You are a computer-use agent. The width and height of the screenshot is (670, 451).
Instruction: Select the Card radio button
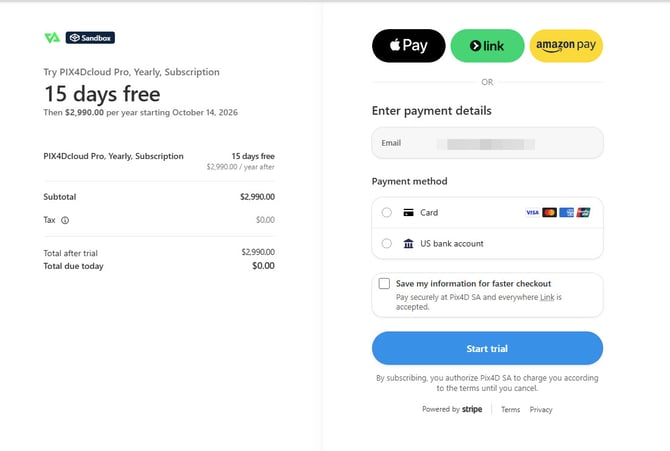click(x=387, y=212)
